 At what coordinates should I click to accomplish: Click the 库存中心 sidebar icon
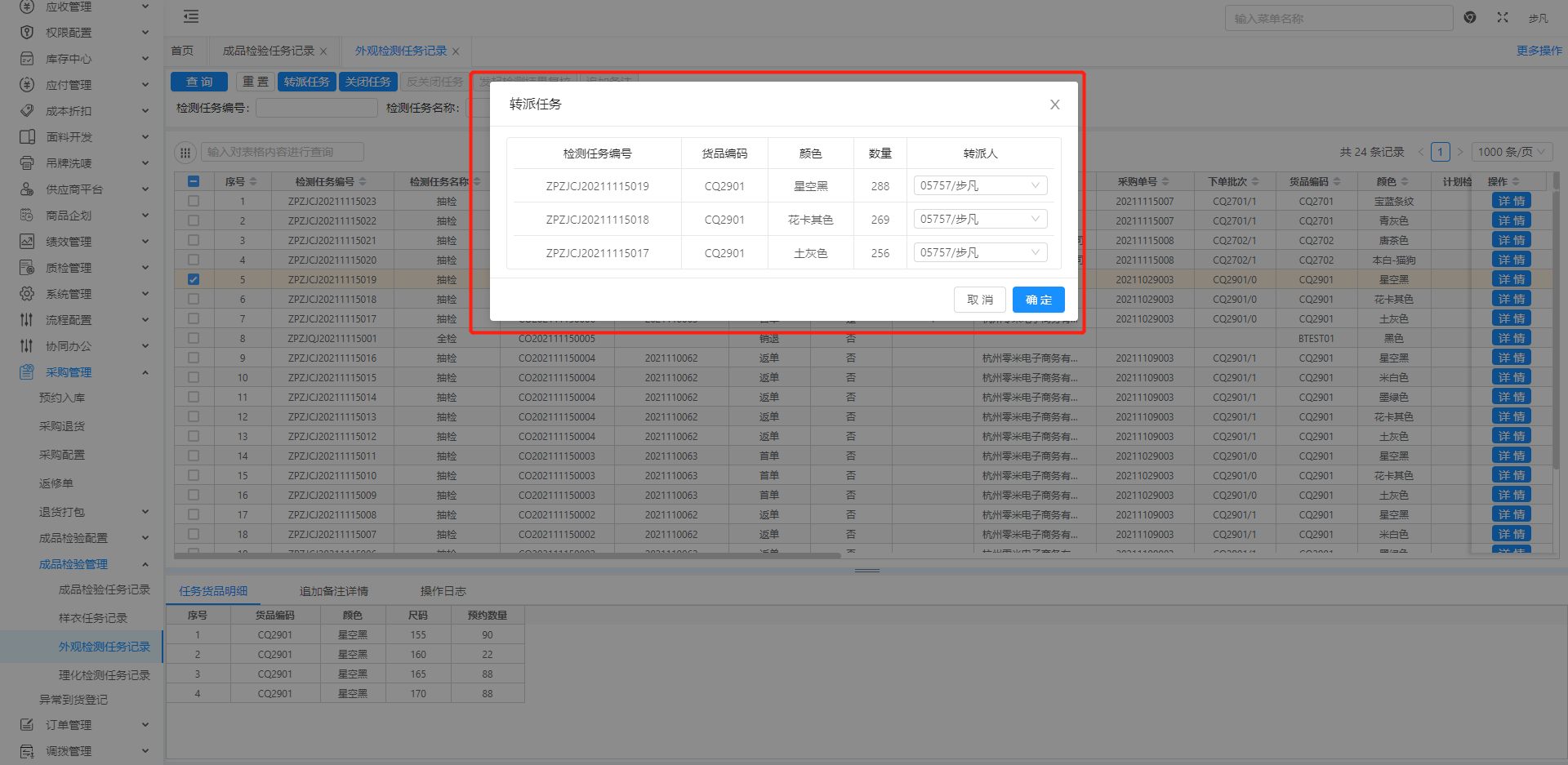[x=27, y=59]
